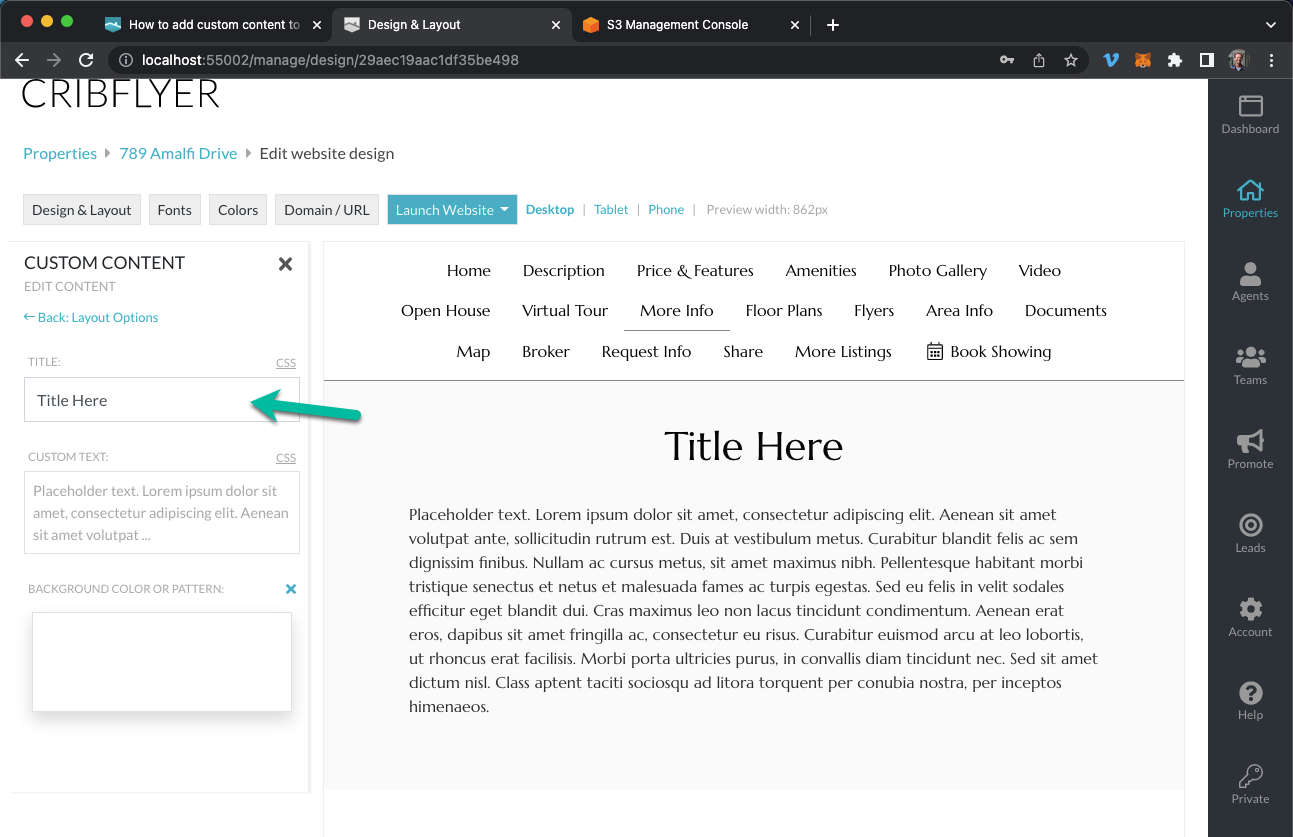This screenshot has height=837, width=1293.
Task: Click the browser address bar URL
Action: coord(330,60)
